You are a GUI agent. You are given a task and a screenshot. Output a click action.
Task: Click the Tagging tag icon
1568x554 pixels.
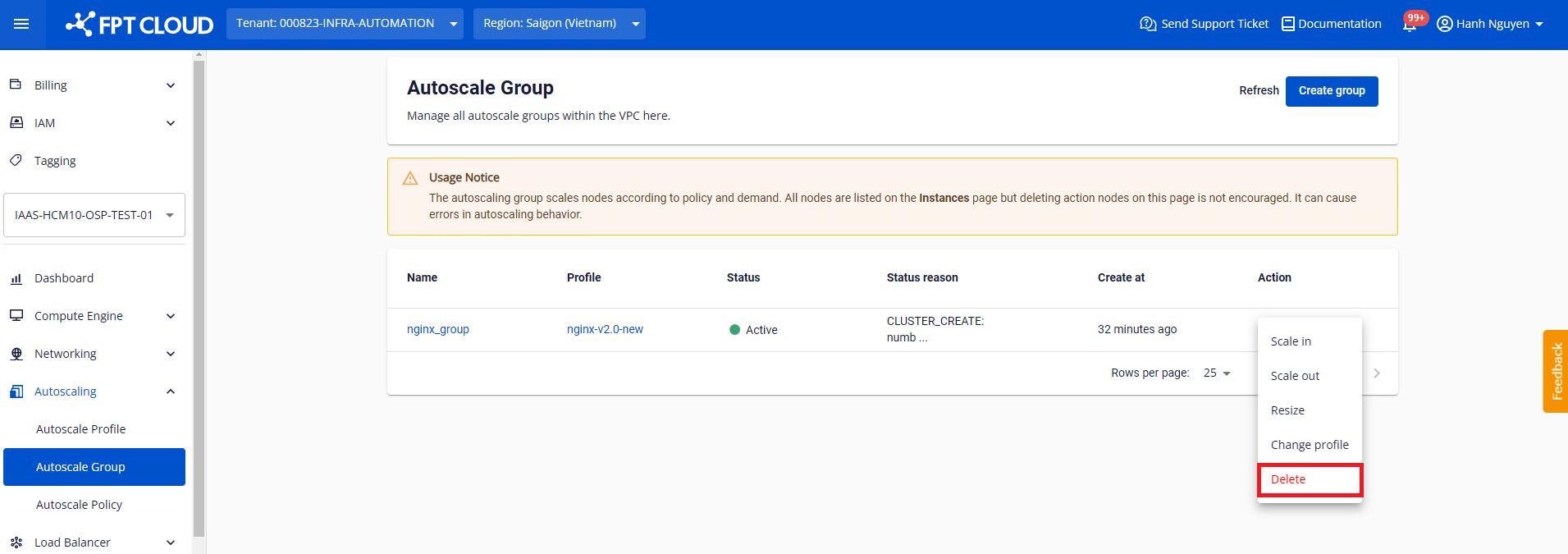[x=16, y=161]
